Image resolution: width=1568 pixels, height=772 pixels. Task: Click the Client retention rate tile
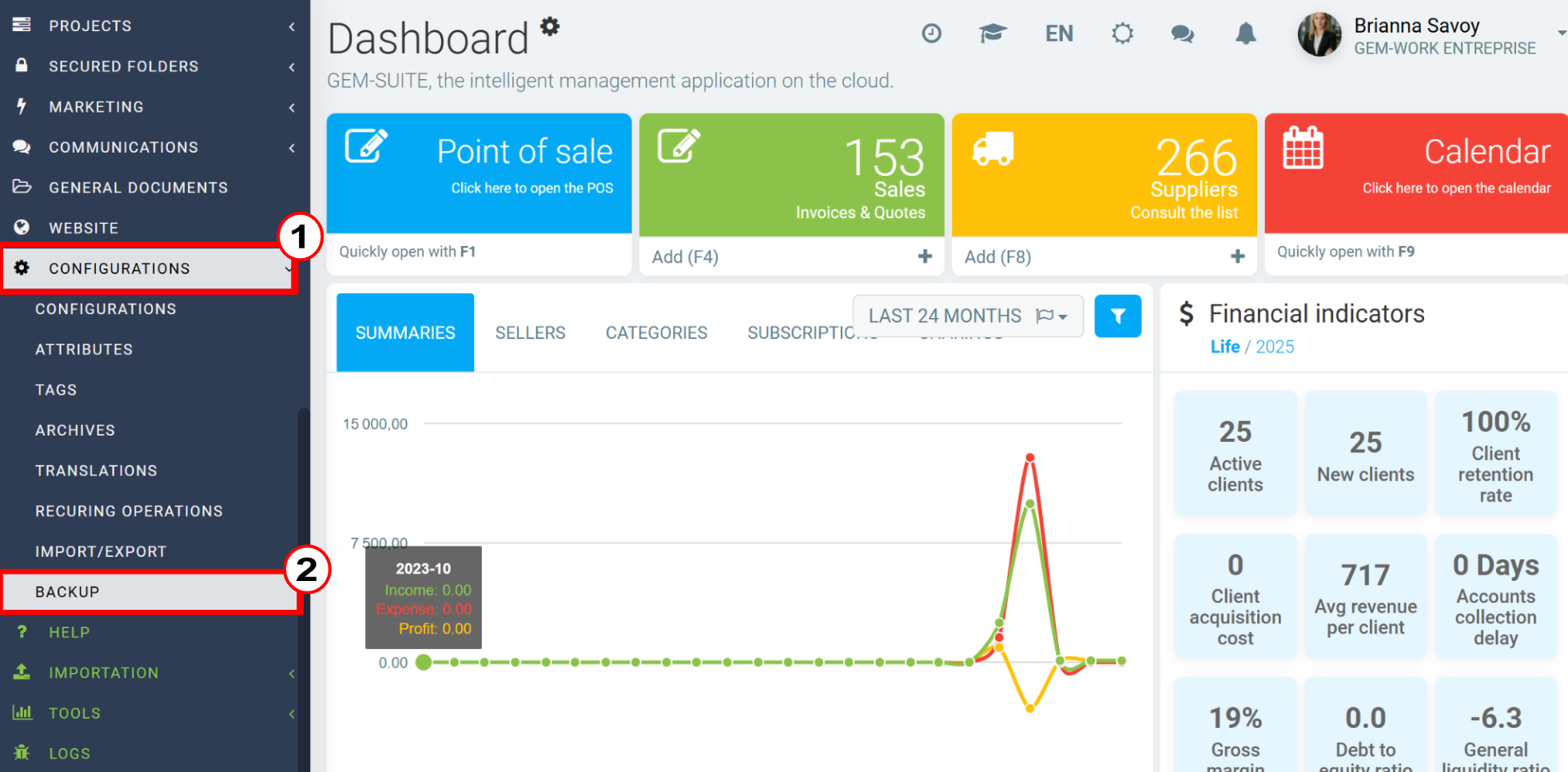1495,453
